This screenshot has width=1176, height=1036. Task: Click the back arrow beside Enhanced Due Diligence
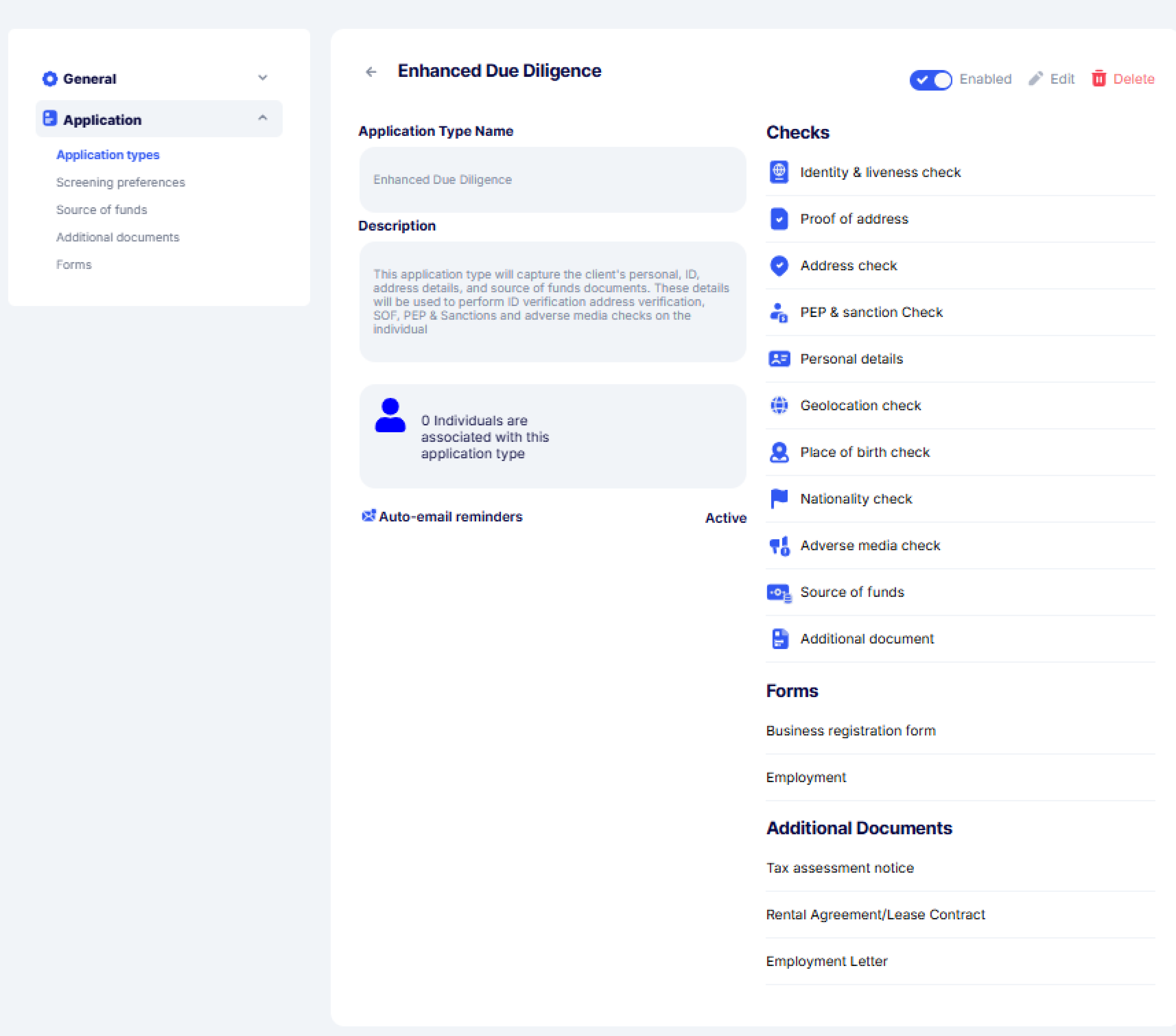point(371,72)
